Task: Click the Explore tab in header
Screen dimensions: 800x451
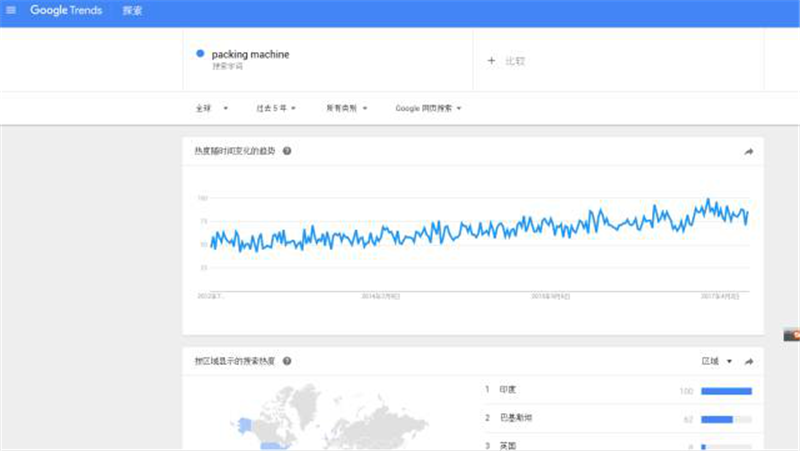Action: (131, 10)
